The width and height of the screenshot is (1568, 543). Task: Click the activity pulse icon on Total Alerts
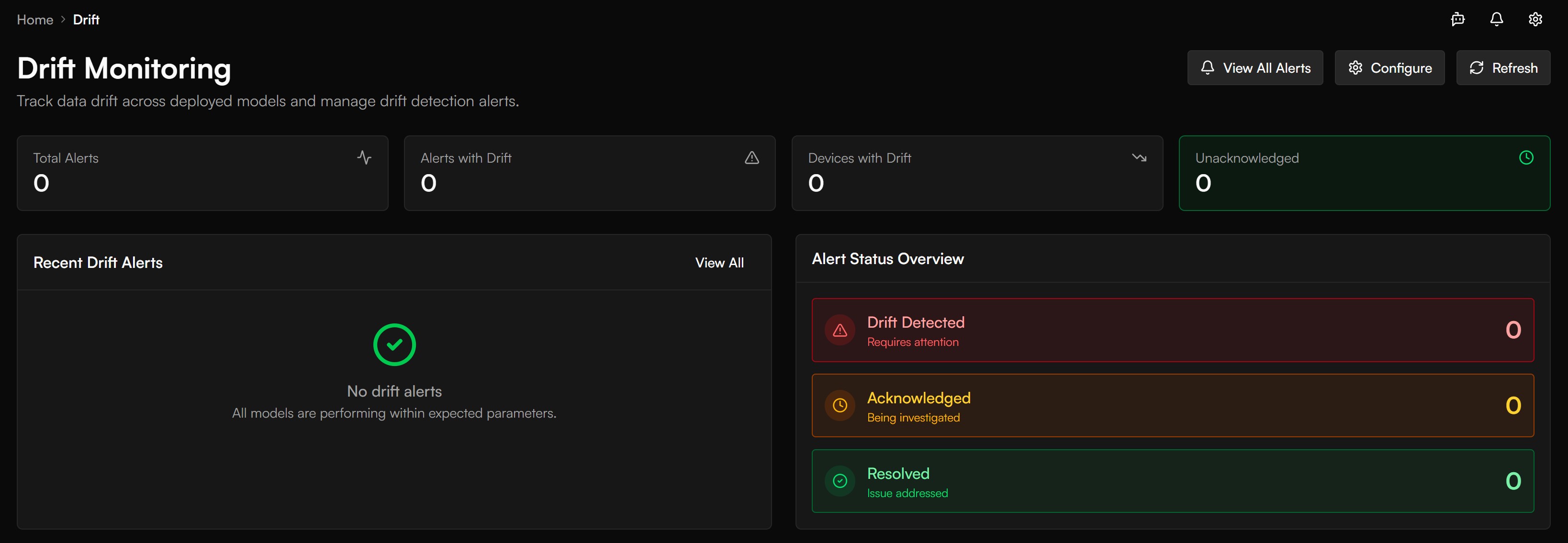coord(364,158)
